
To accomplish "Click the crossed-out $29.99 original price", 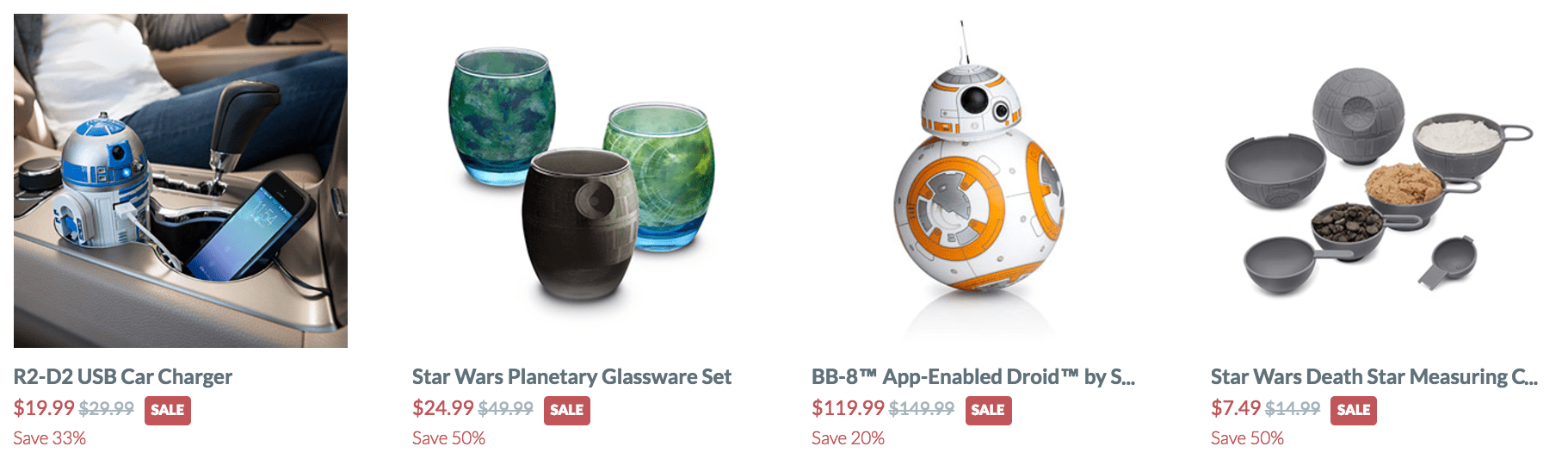I will tap(107, 408).
